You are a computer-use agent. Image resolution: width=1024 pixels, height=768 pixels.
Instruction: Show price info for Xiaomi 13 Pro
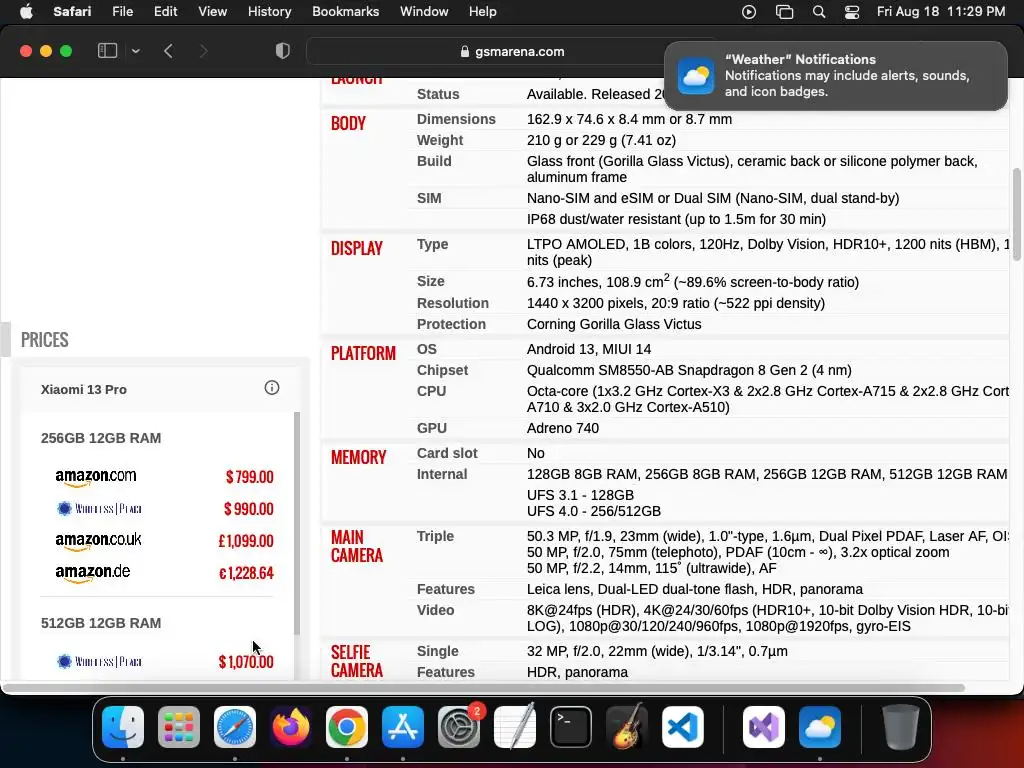point(272,388)
